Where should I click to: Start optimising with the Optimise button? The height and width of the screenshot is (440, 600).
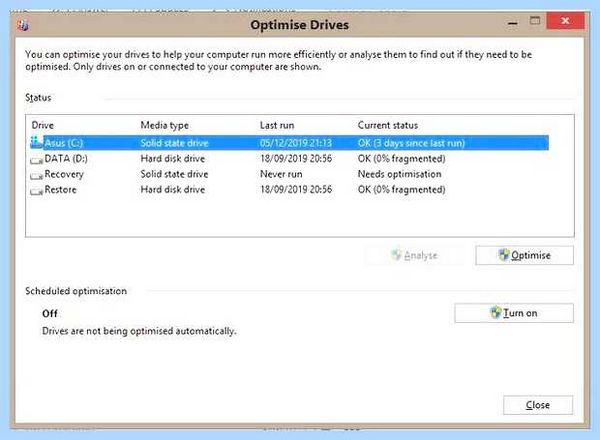coord(524,255)
